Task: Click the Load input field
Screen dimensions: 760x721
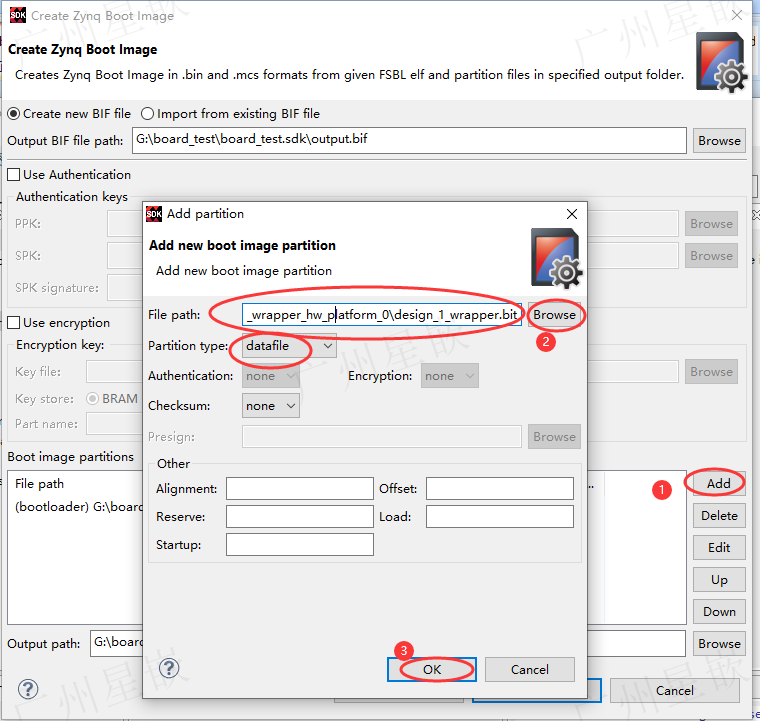Action: point(500,517)
